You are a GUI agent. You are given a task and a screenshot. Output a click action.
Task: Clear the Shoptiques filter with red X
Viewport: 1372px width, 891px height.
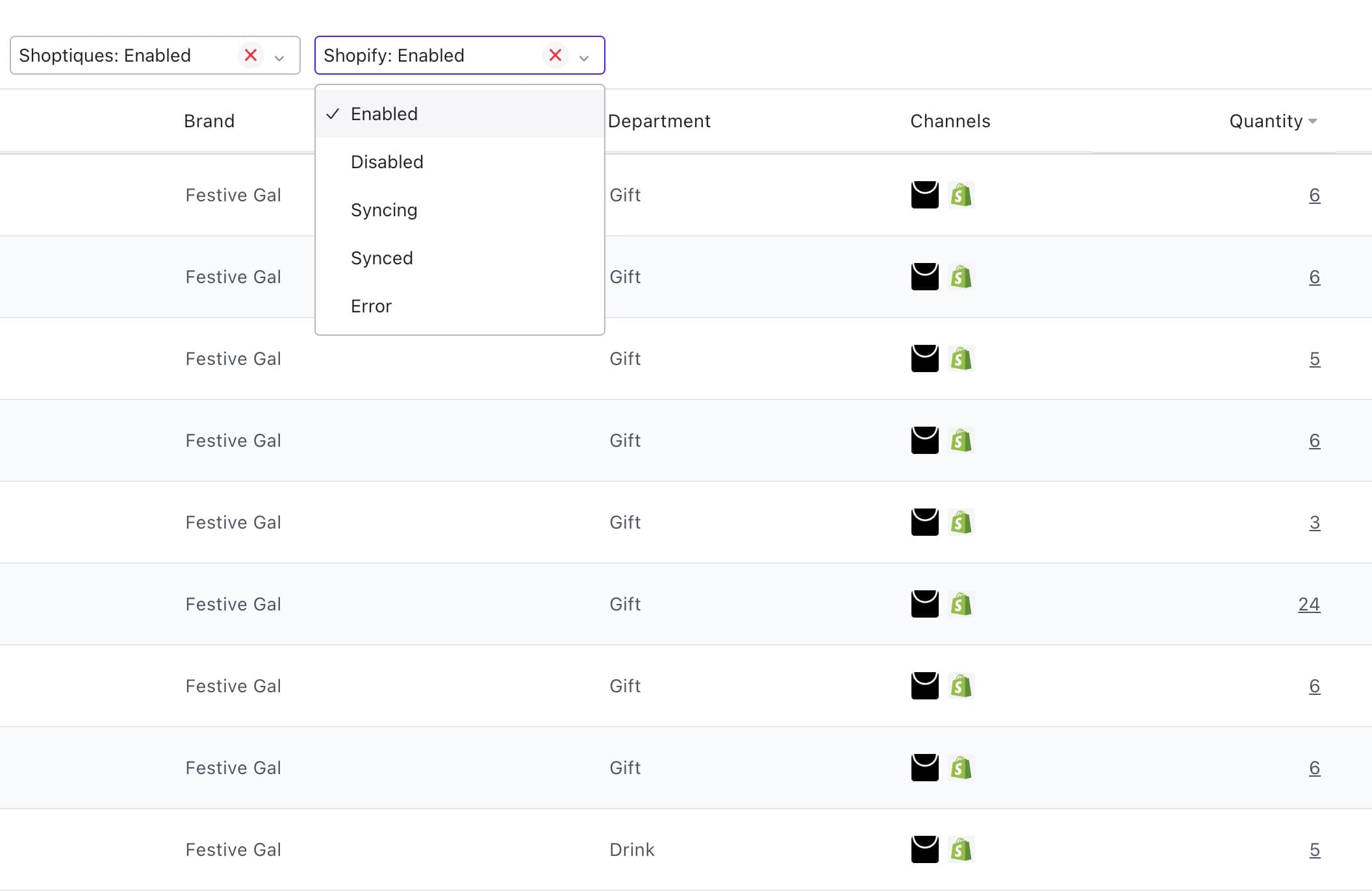pos(251,55)
